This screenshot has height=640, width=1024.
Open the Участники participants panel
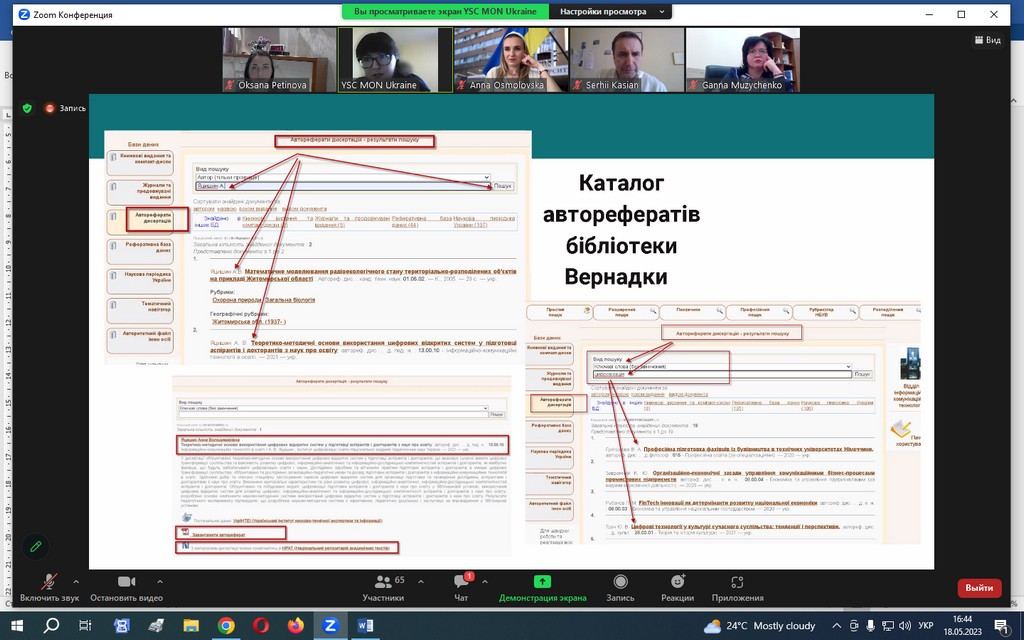tap(383, 586)
